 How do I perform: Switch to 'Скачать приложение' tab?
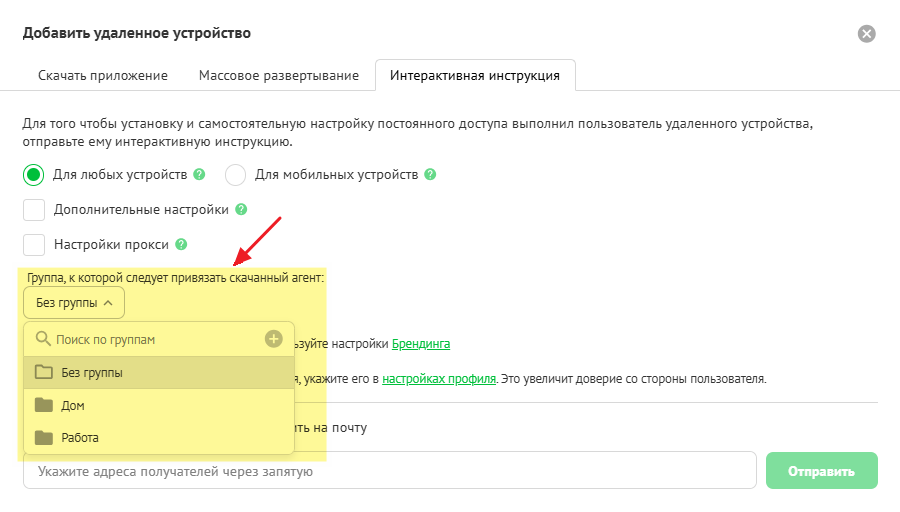(102, 75)
